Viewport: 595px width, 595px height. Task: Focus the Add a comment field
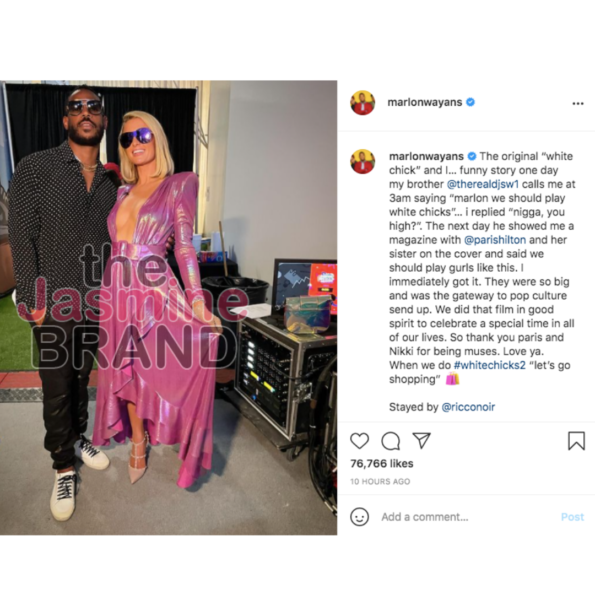click(x=467, y=517)
